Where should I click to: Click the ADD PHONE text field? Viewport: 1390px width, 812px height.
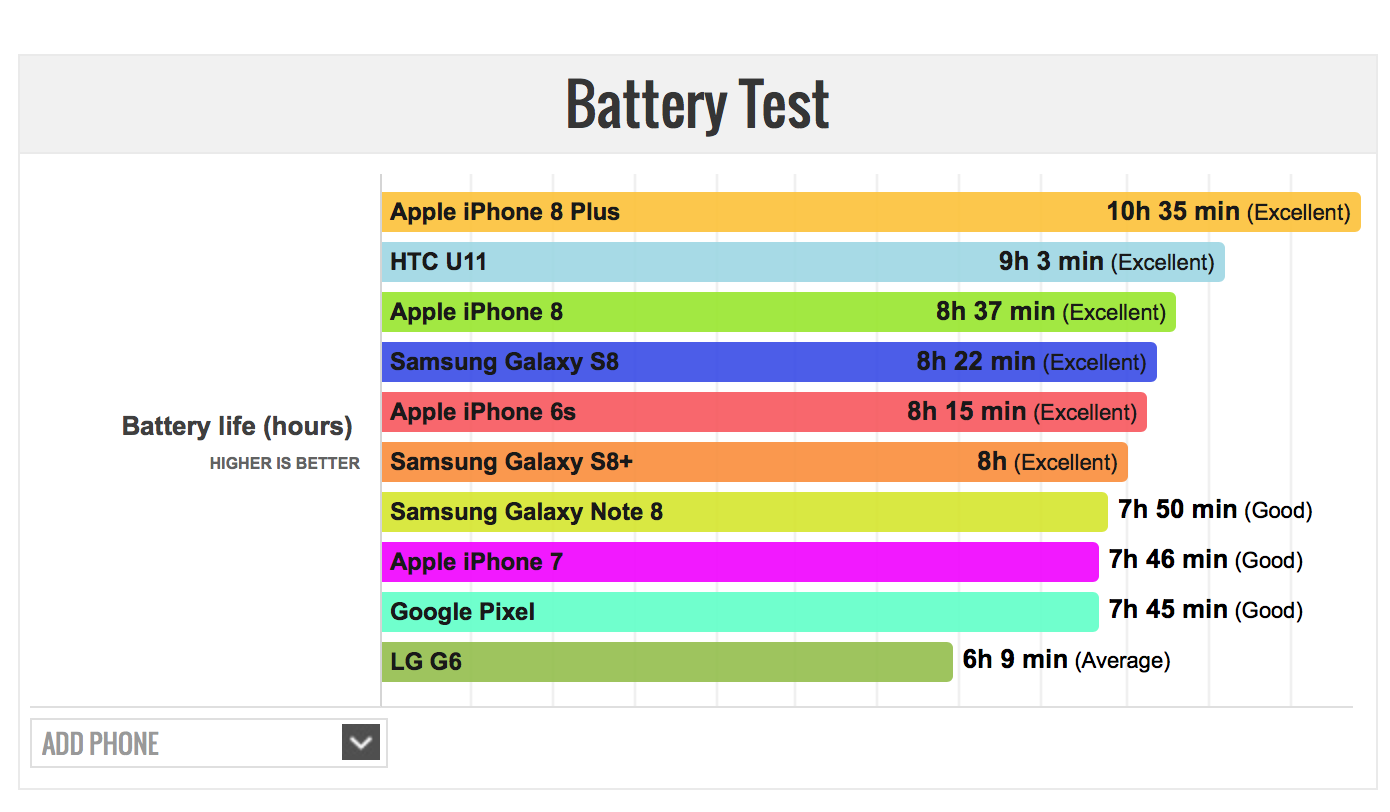click(x=209, y=743)
